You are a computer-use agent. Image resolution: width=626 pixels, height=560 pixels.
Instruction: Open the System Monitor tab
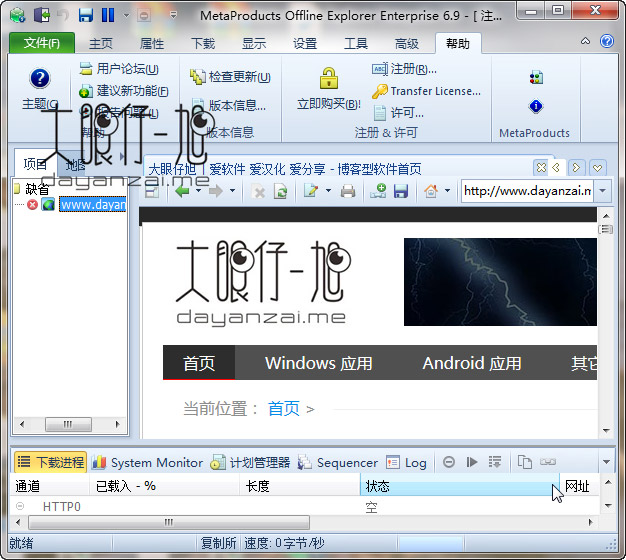147,463
